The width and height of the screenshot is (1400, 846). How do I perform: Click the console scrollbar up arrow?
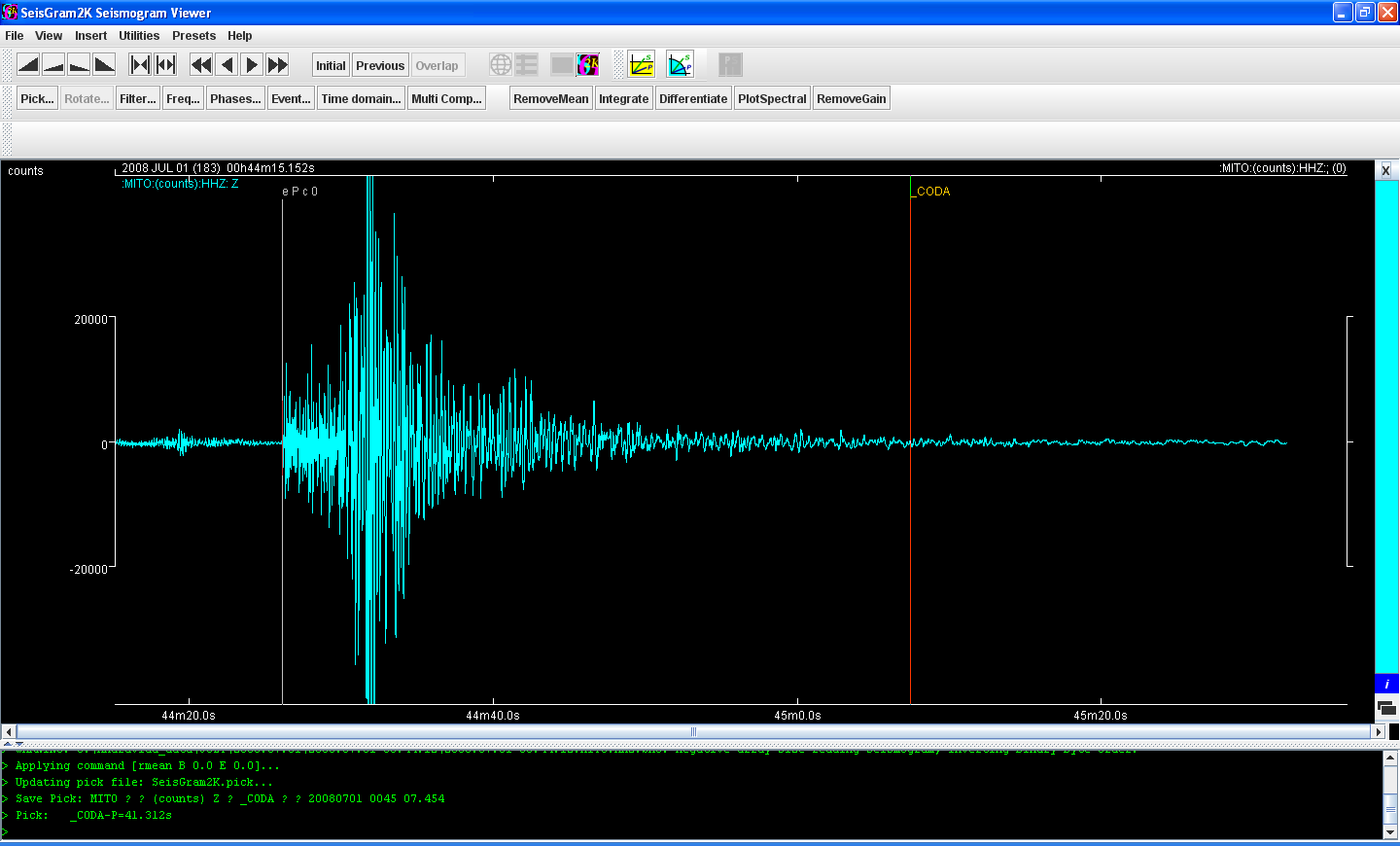[x=1390, y=758]
